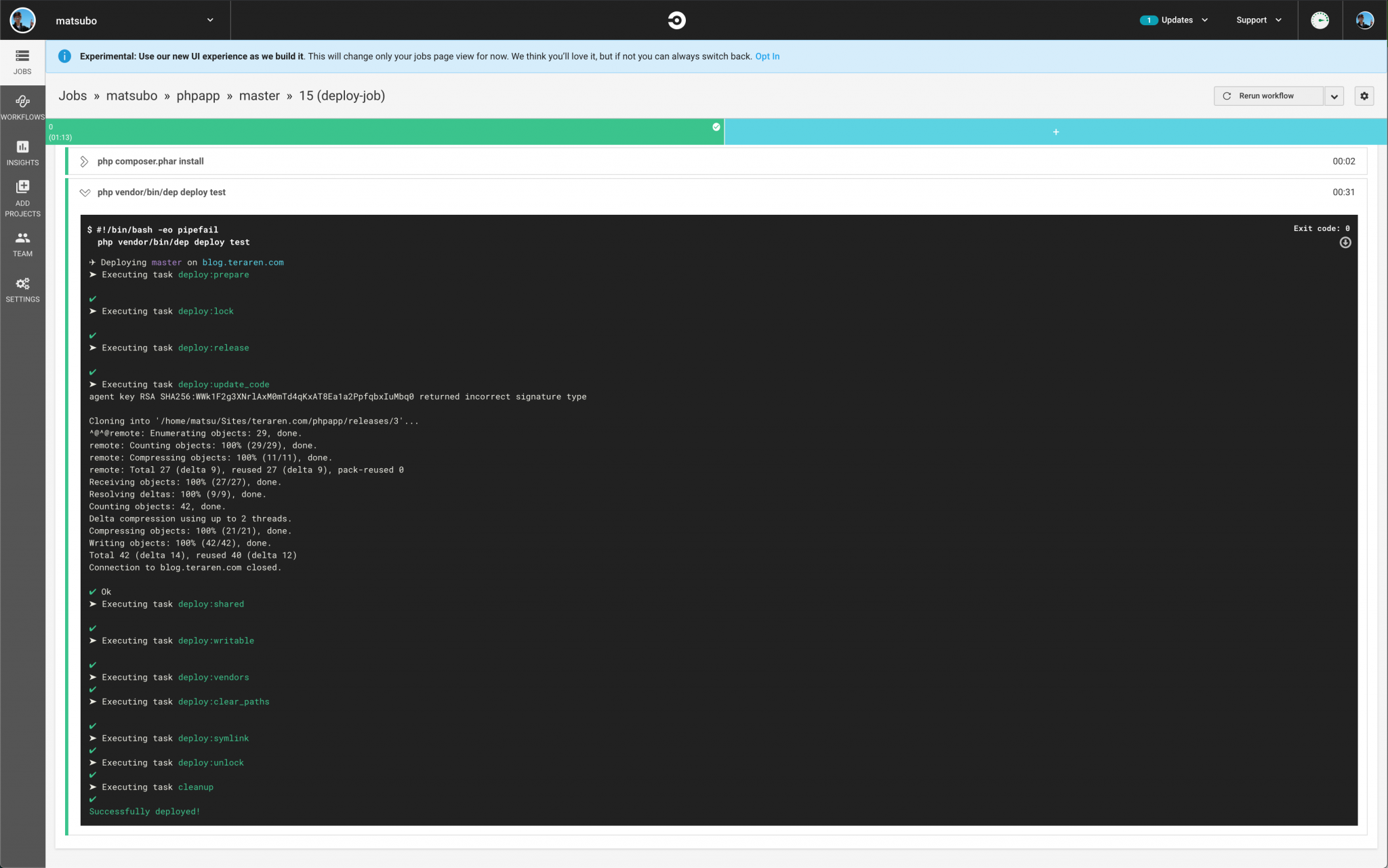
Task: Download the deploy step output log
Action: (1345, 243)
